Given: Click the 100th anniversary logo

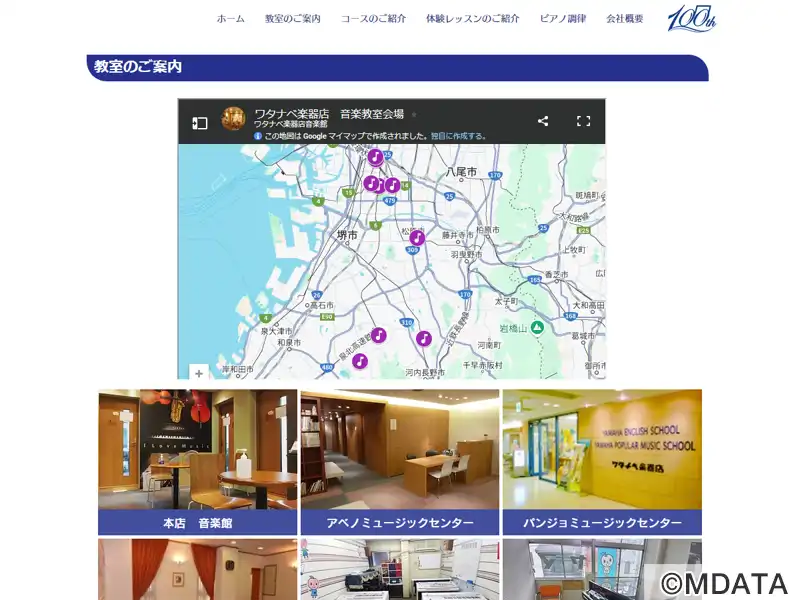Looking at the screenshot, I should (x=692, y=18).
